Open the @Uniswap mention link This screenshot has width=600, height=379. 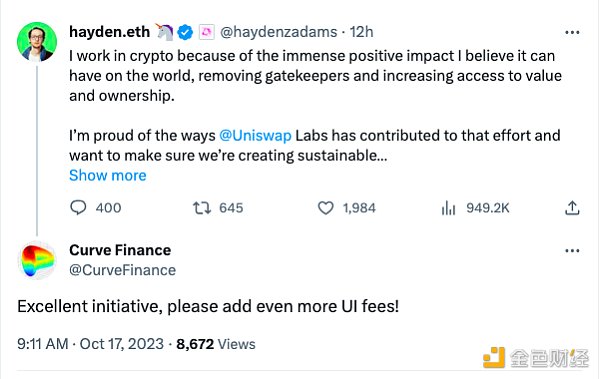(255, 136)
